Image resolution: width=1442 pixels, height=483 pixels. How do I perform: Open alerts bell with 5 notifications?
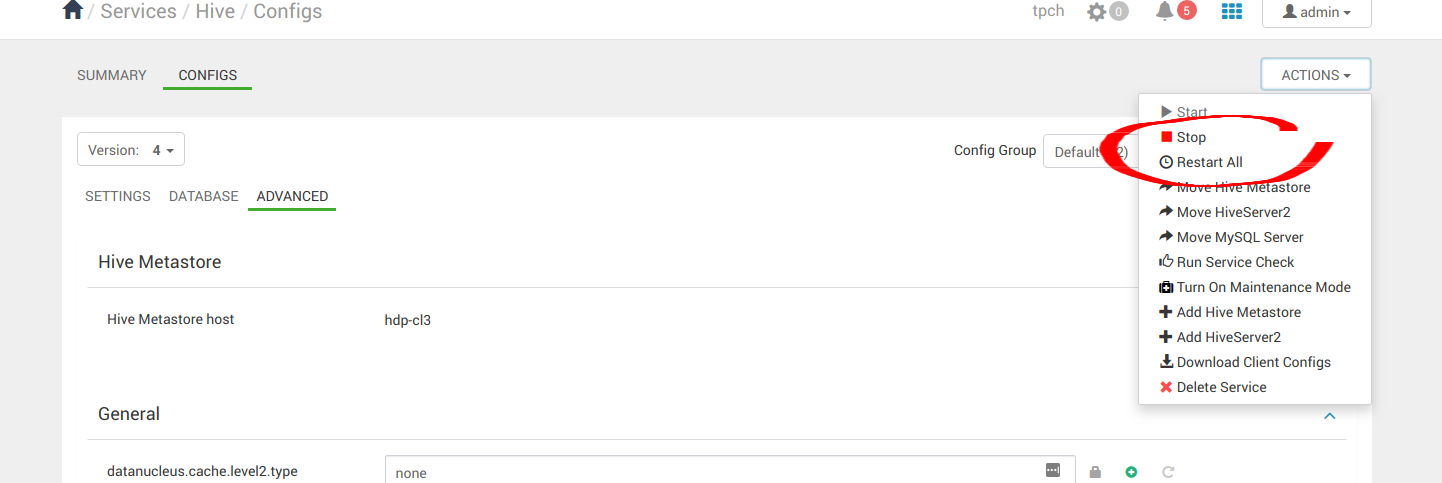click(1165, 11)
